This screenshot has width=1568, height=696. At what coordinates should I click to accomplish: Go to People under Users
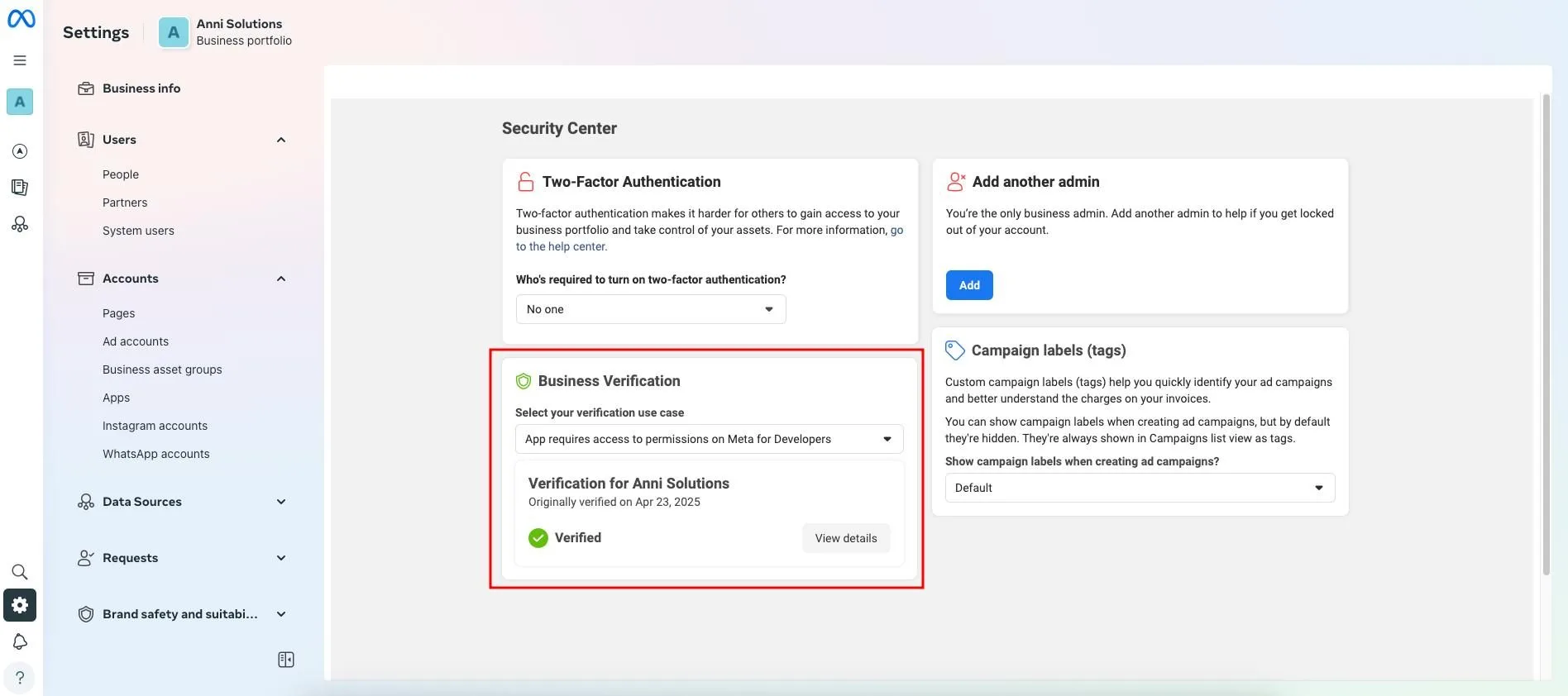coord(121,174)
